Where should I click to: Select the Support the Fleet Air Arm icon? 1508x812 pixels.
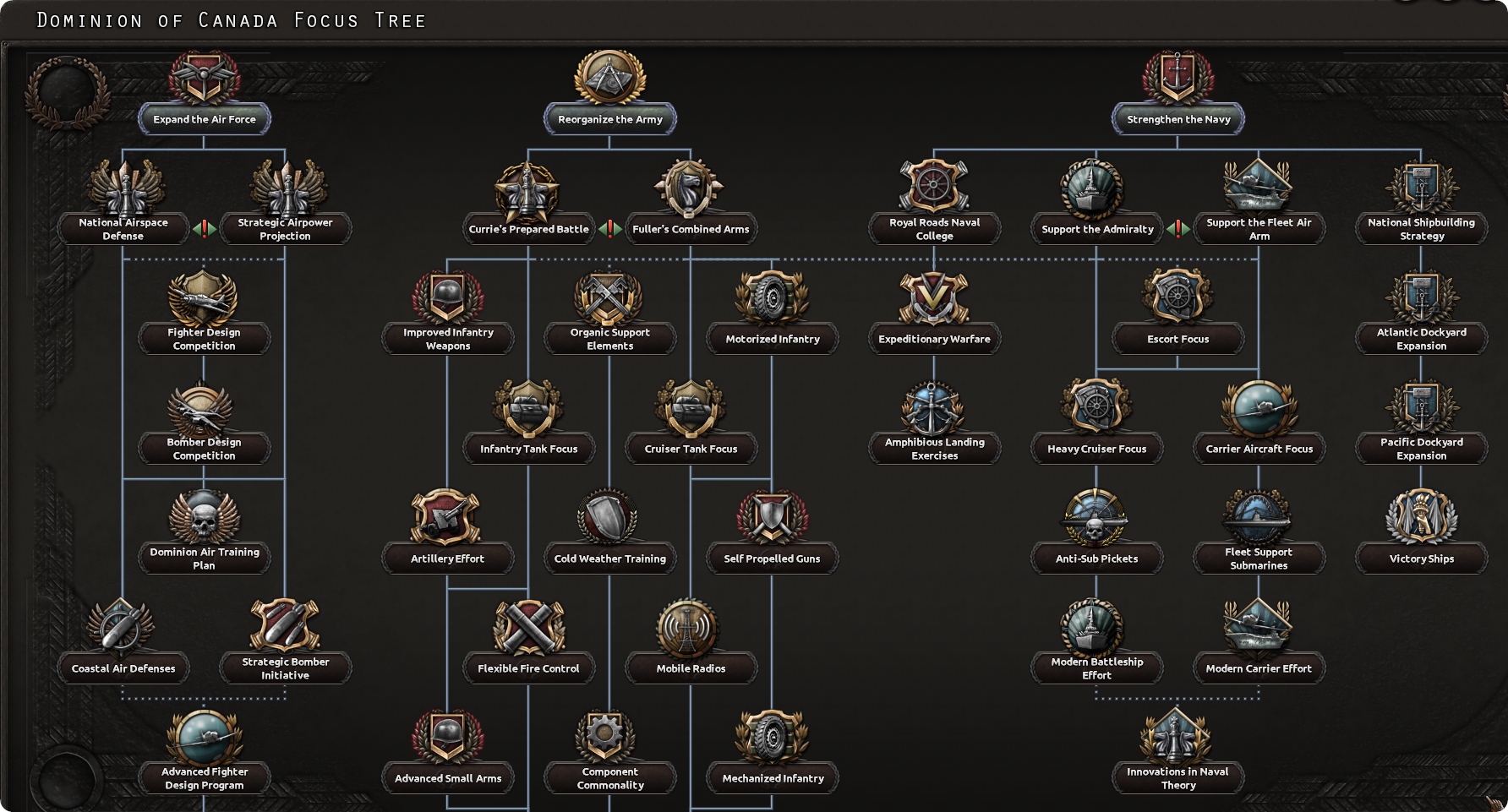pyautogui.click(x=1258, y=186)
